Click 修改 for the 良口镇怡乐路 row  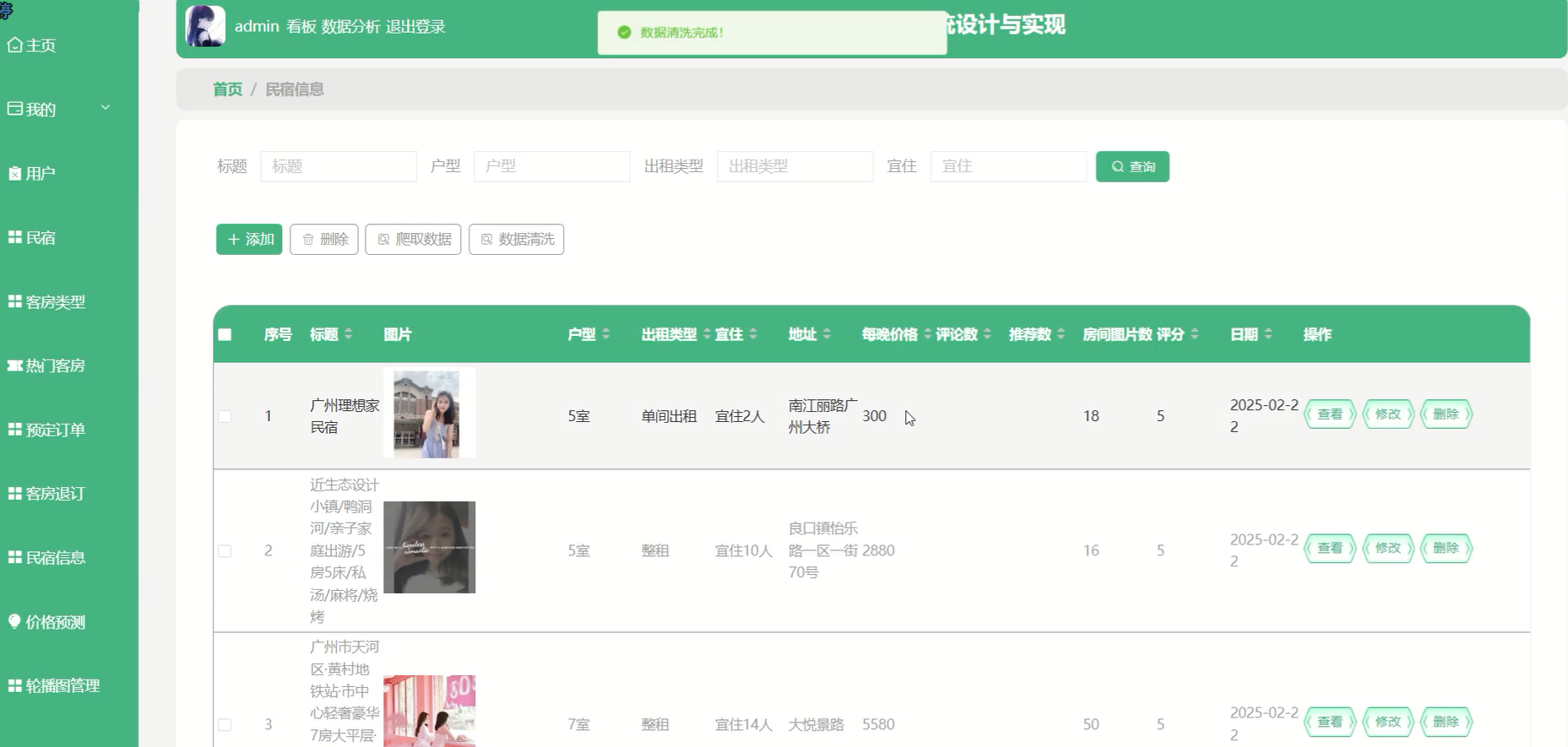1388,548
